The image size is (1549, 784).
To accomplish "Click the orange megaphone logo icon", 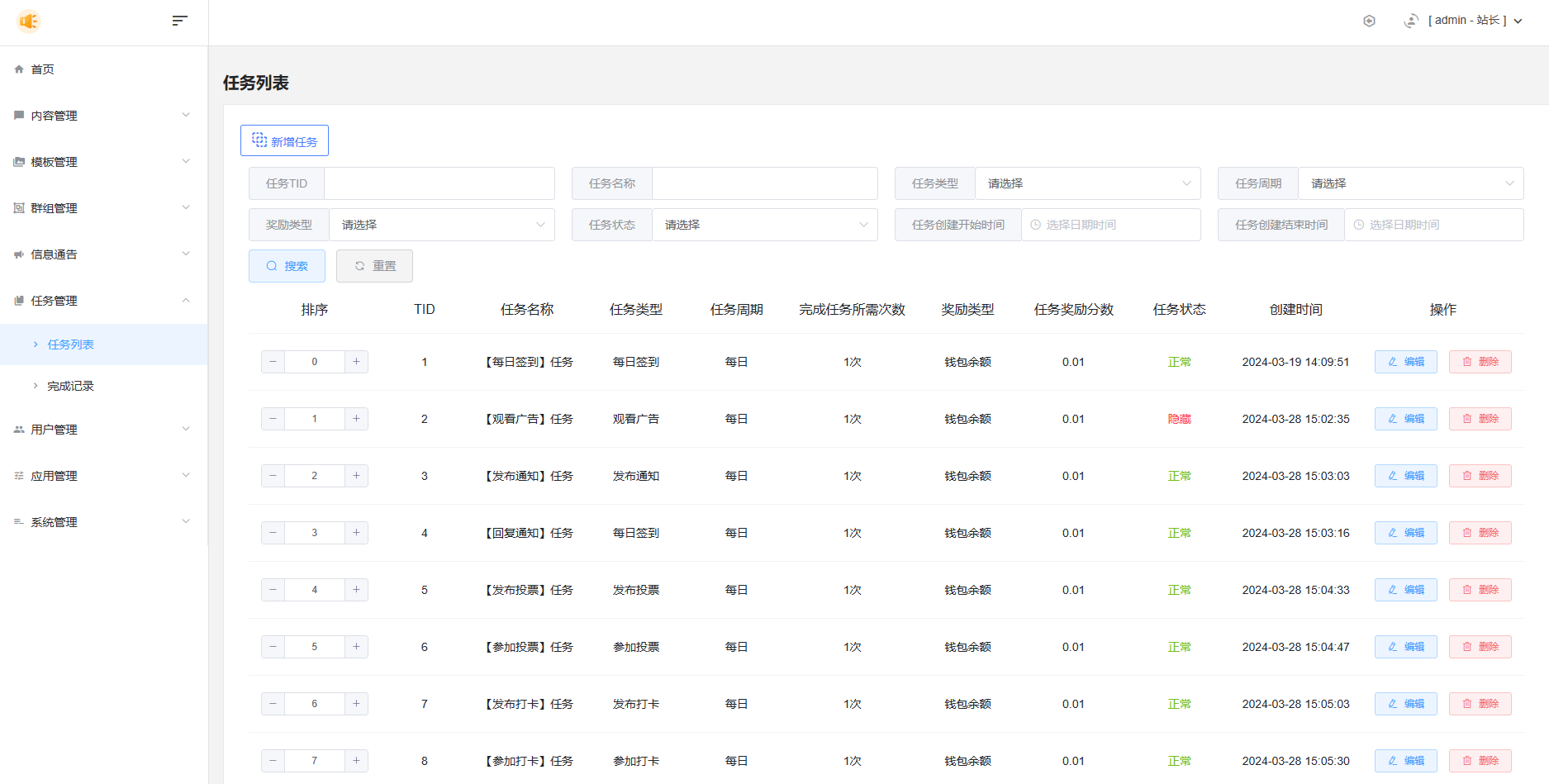I will point(29,21).
